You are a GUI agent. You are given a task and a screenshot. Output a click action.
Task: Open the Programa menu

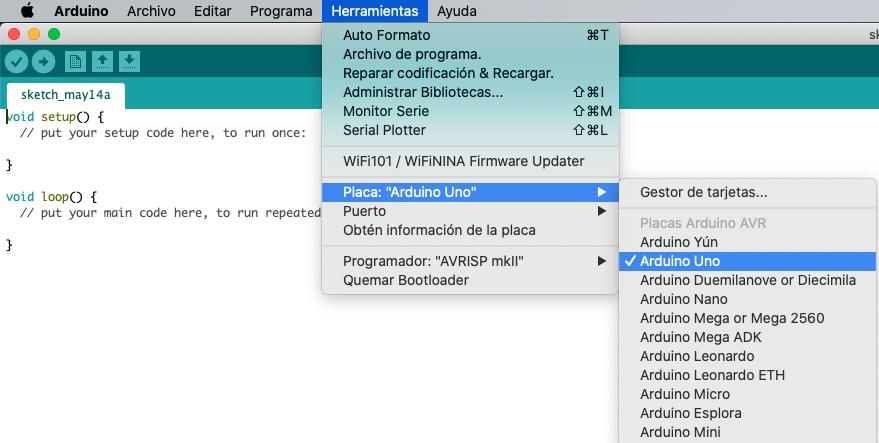tap(280, 11)
